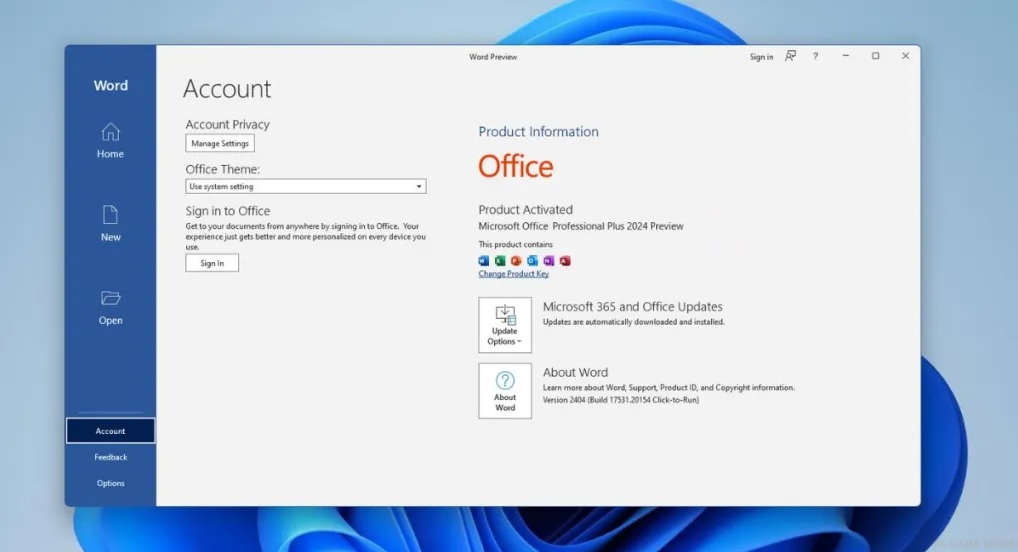This screenshot has width=1018, height=552.
Task: Open the New document page
Action: point(110,224)
